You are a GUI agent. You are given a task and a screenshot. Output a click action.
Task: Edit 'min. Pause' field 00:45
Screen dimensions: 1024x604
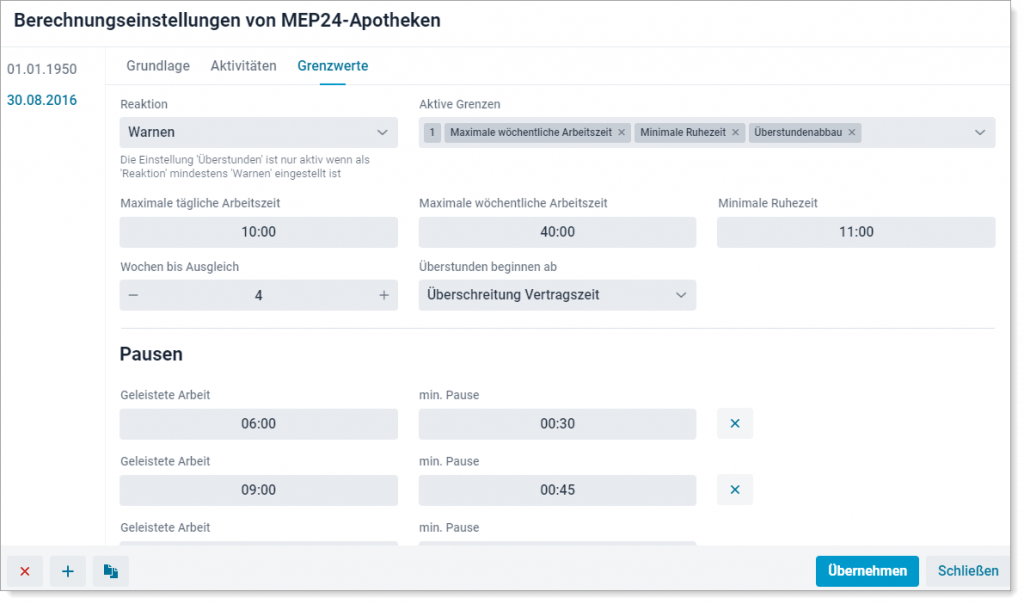[x=557, y=490]
